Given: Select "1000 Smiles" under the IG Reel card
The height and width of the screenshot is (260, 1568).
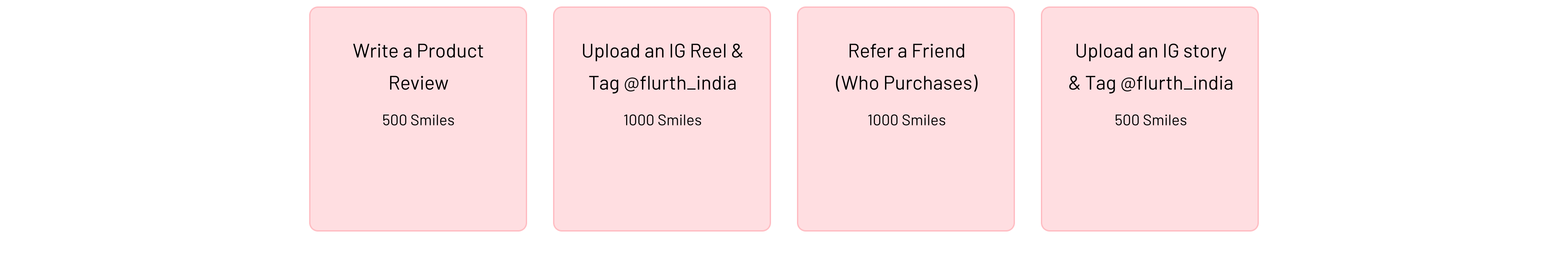Looking at the screenshot, I should coord(662,120).
